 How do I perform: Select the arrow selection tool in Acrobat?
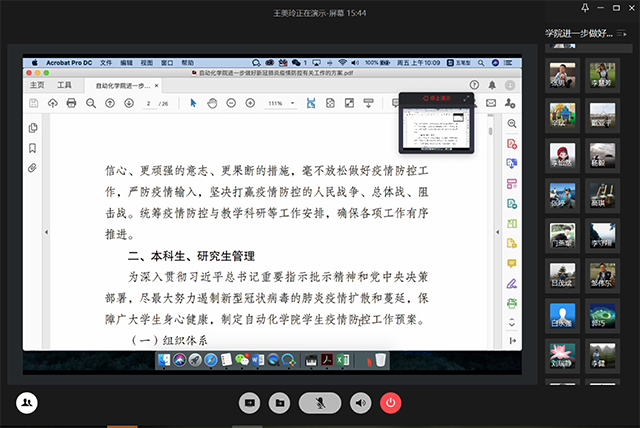tap(194, 103)
